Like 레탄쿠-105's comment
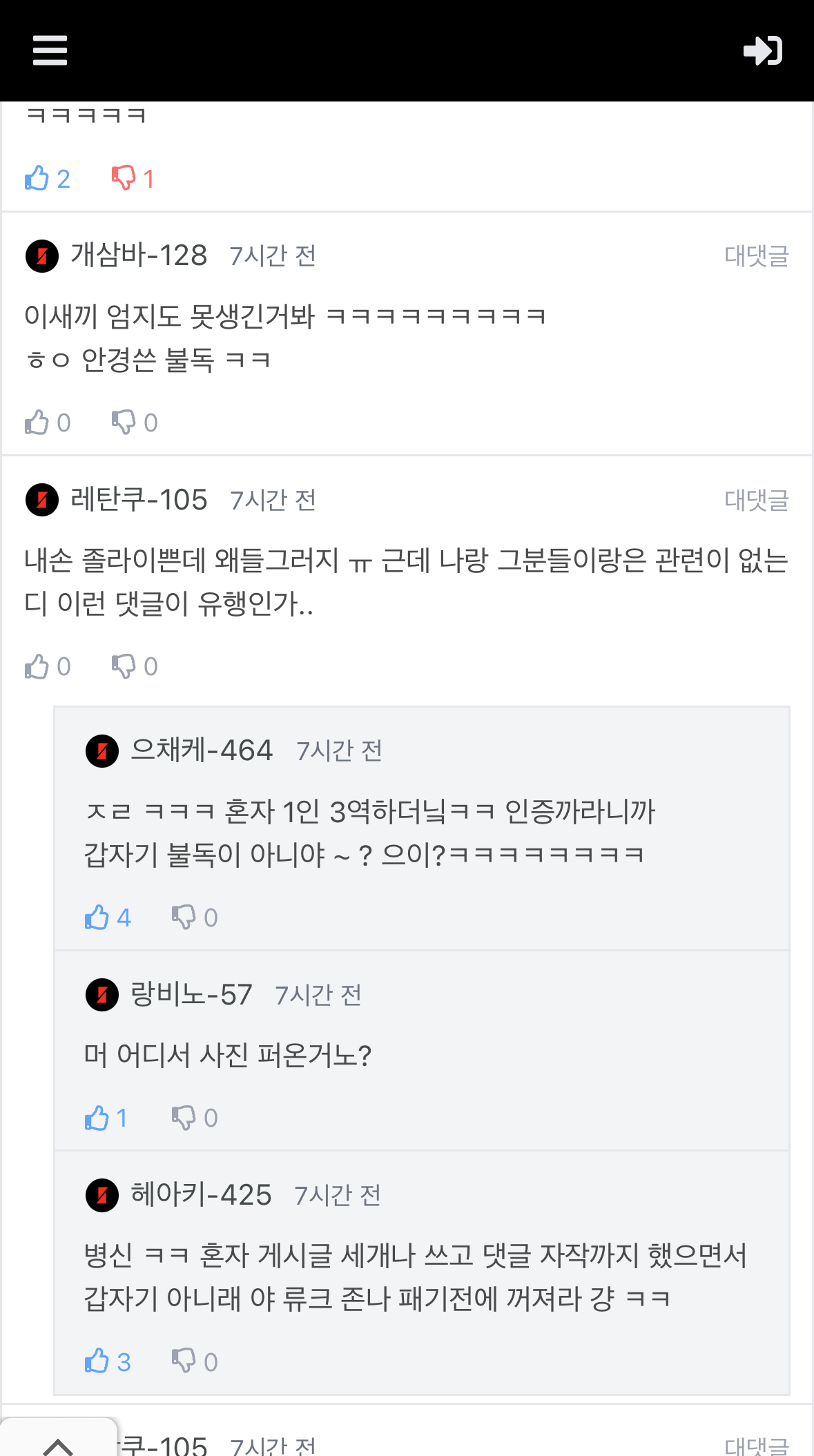814x1456 pixels. coord(37,666)
